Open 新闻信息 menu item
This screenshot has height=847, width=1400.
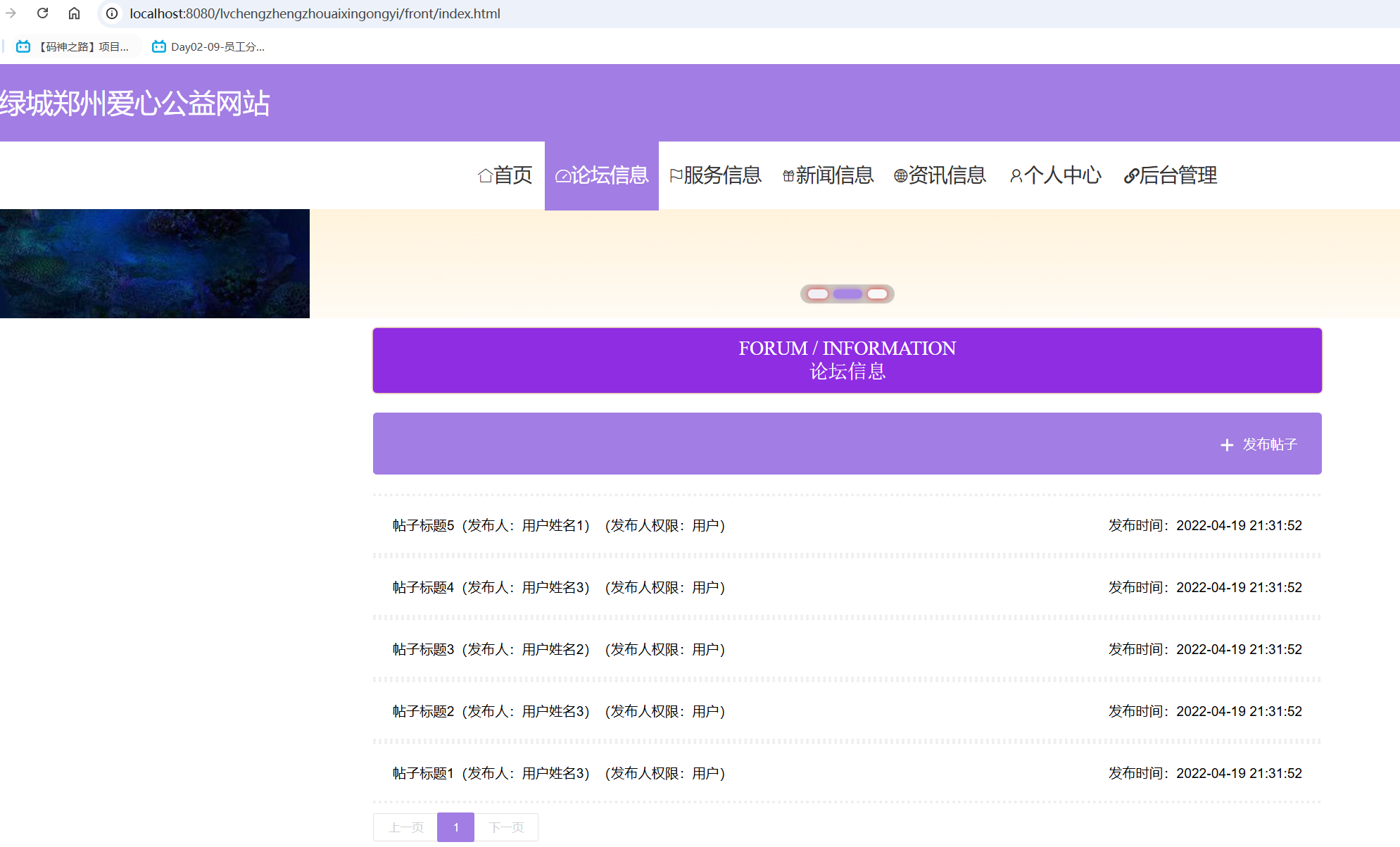coord(828,175)
